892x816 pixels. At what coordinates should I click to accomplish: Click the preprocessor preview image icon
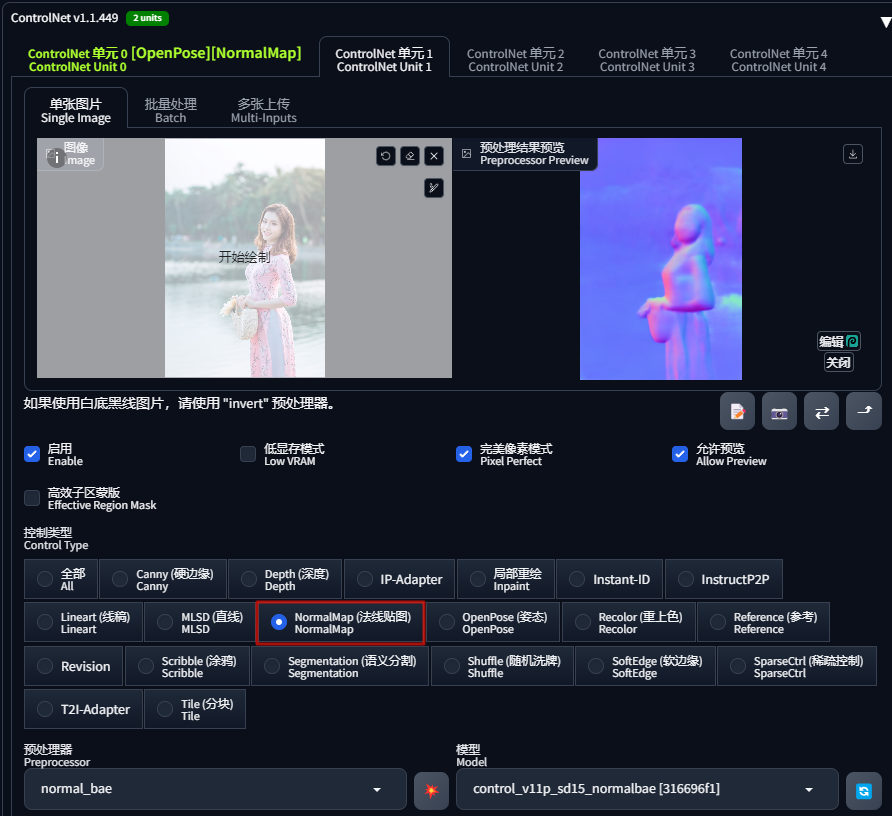[x=466, y=154]
